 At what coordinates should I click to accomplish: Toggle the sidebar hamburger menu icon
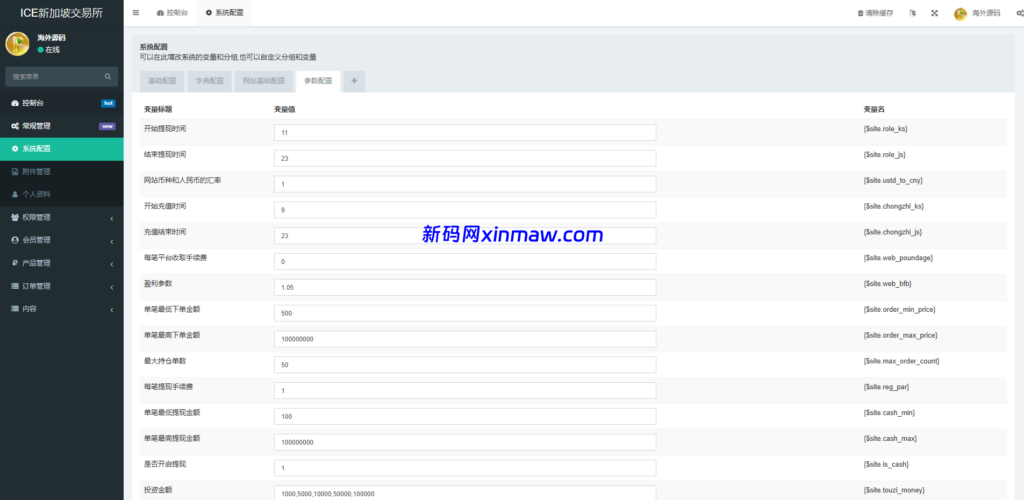[136, 13]
